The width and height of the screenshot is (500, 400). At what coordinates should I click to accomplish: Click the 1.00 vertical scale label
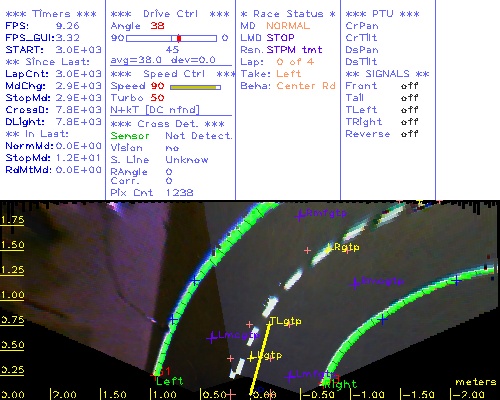tap(12, 295)
